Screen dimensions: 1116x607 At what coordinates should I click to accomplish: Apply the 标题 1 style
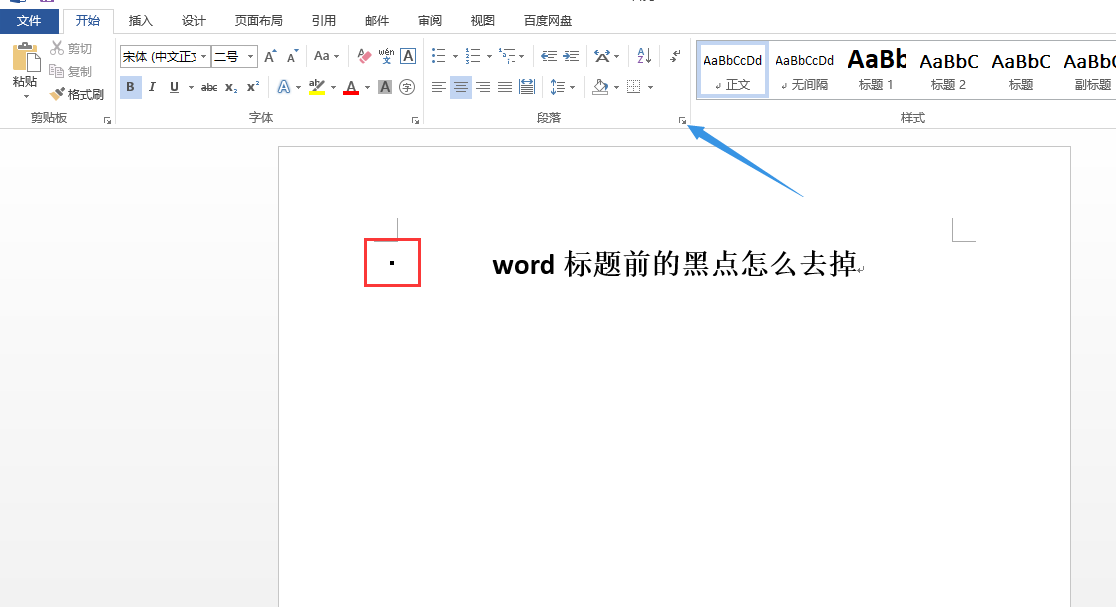click(x=876, y=70)
